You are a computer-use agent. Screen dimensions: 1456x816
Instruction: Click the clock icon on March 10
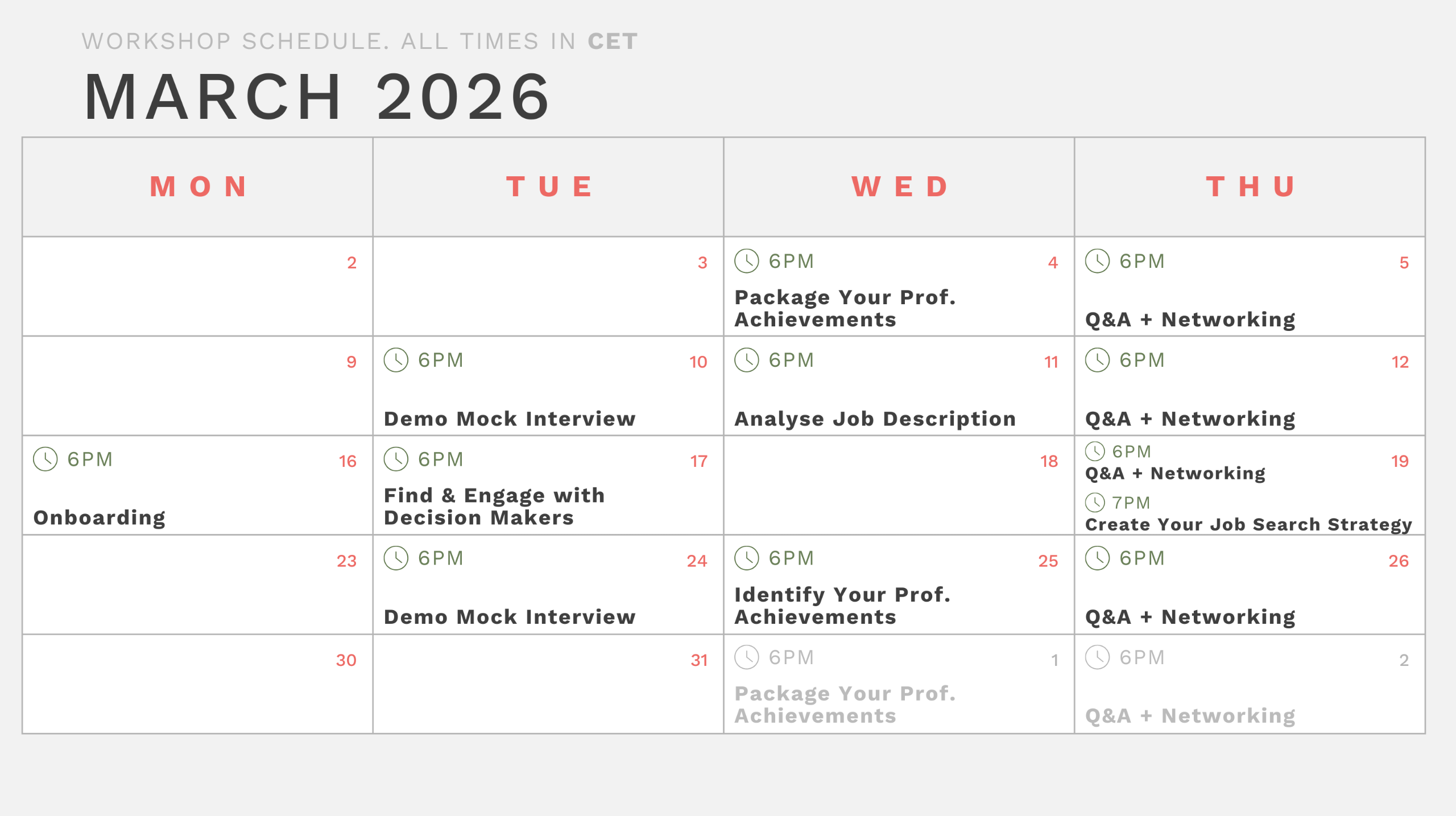(396, 360)
